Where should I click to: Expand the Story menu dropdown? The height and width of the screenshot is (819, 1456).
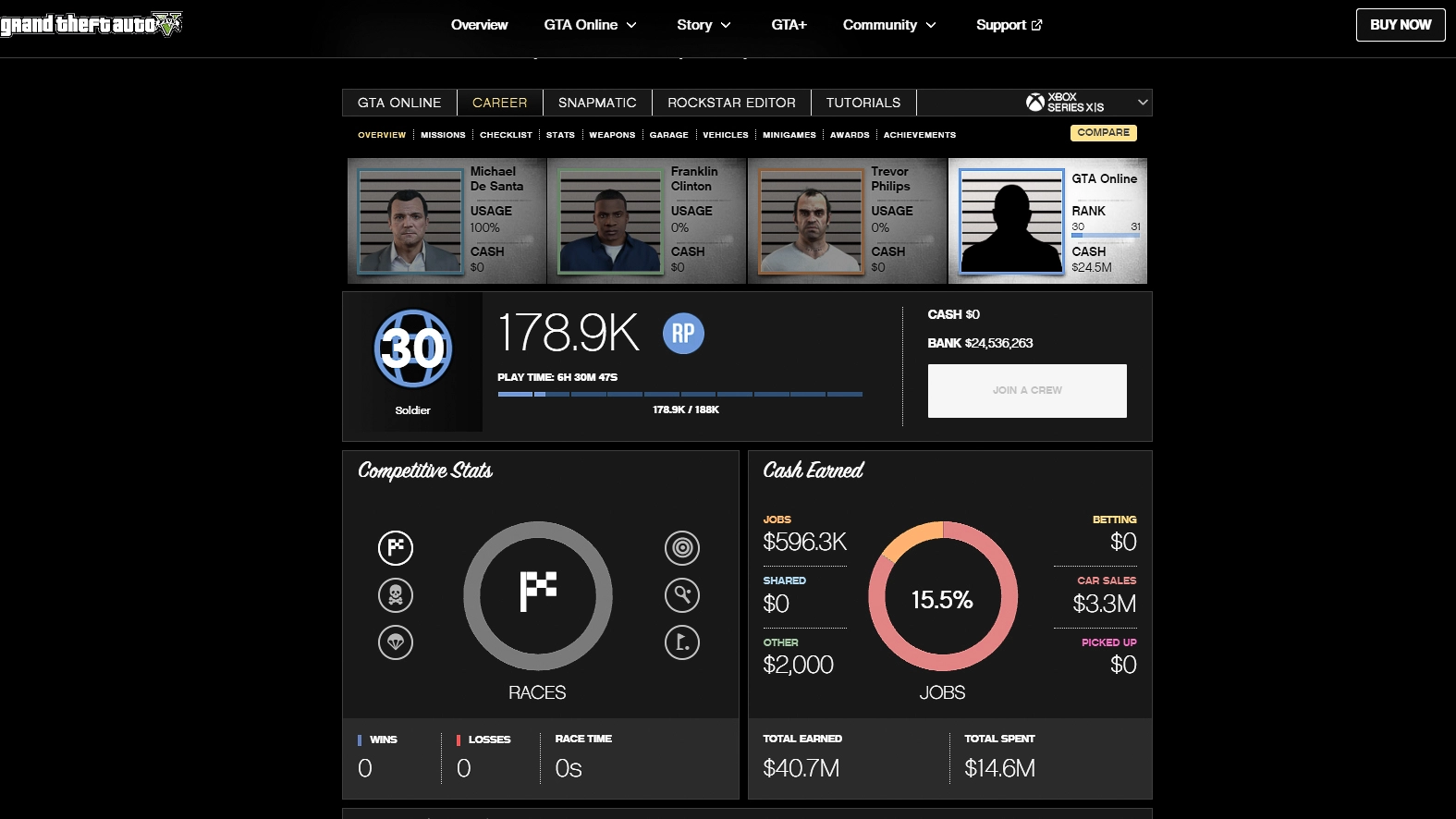click(x=704, y=25)
